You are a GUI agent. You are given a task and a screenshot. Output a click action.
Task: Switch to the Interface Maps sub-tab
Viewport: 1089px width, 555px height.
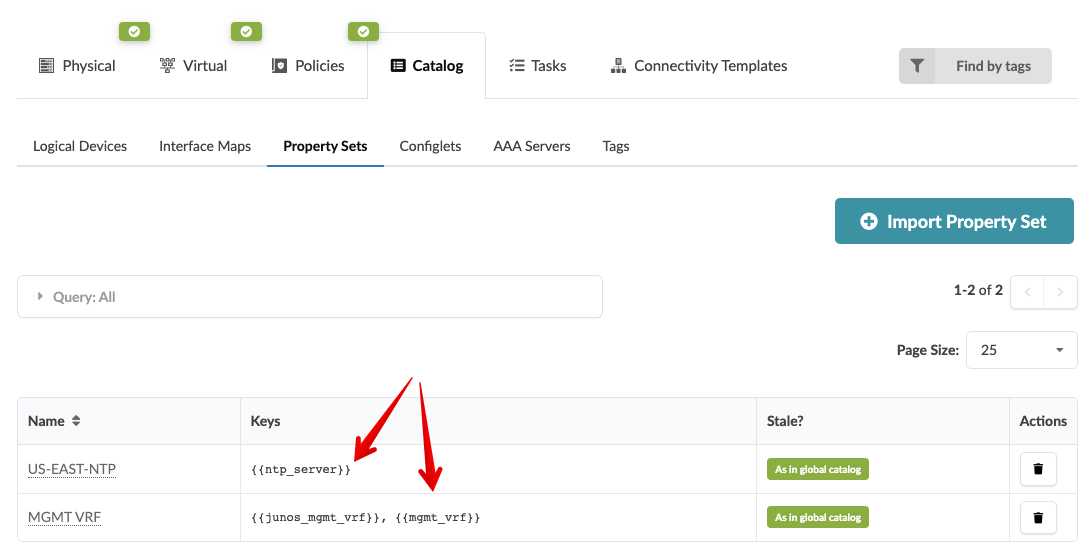tap(205, 146)
